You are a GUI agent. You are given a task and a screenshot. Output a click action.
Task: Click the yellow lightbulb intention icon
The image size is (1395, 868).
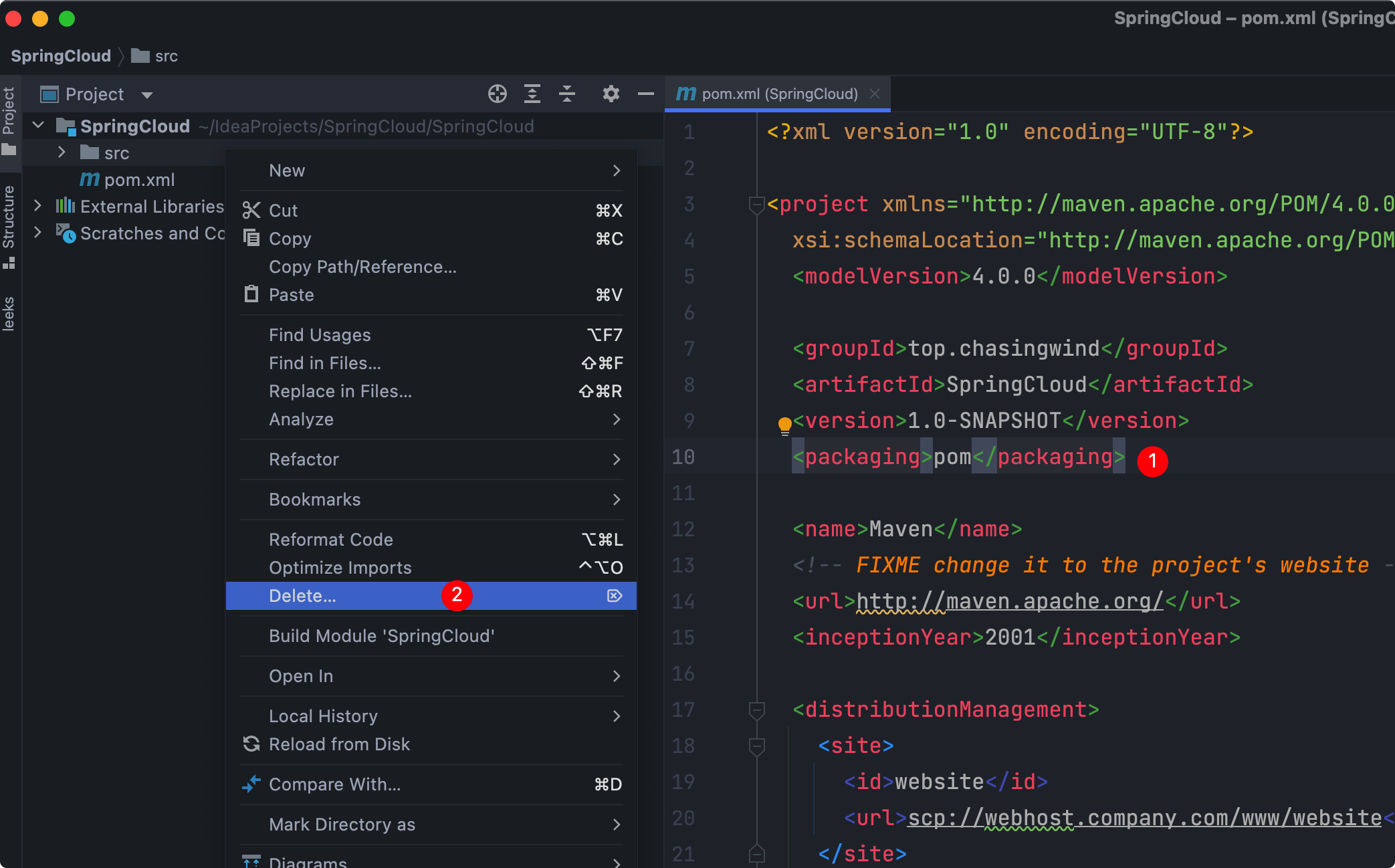click(784, 425)
